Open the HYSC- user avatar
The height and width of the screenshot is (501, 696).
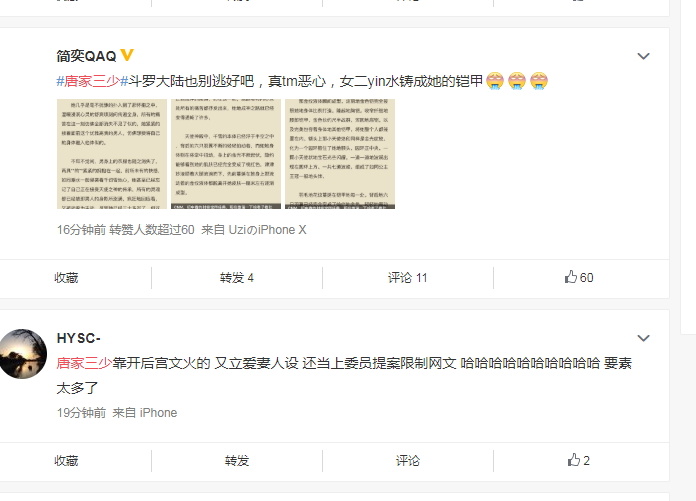pos(22,354)
